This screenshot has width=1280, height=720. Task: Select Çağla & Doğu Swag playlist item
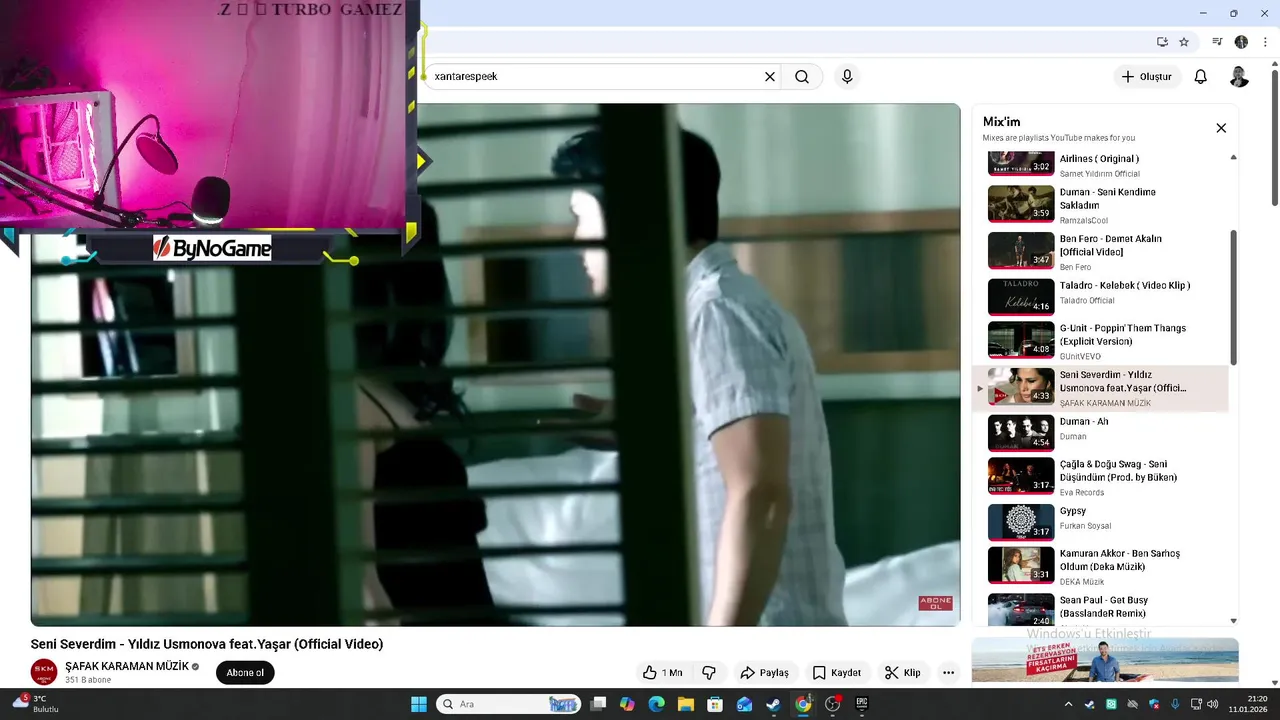pos(1102,477)
